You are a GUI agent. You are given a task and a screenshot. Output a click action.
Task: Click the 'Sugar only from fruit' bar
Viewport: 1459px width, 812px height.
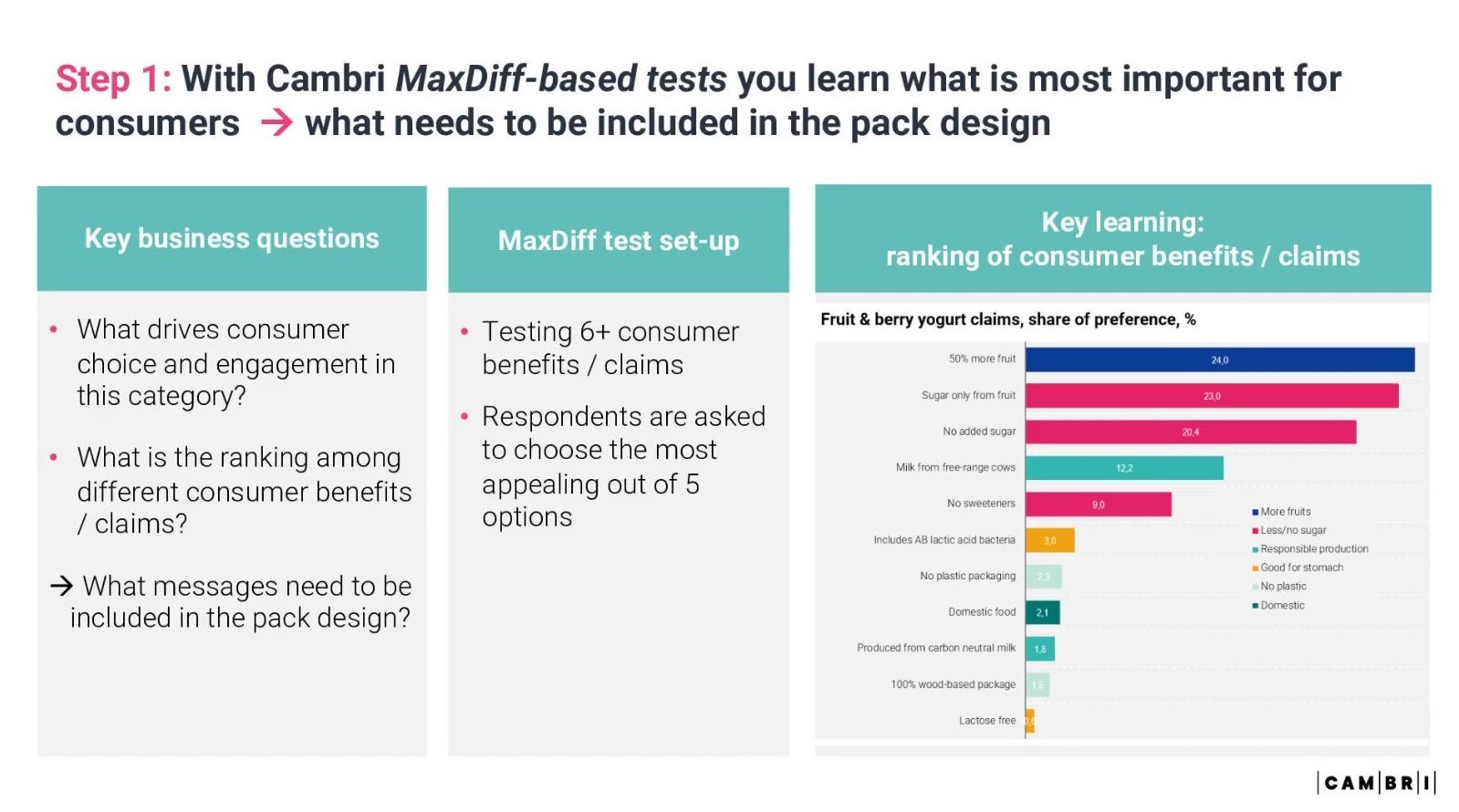pos(1212,396)
